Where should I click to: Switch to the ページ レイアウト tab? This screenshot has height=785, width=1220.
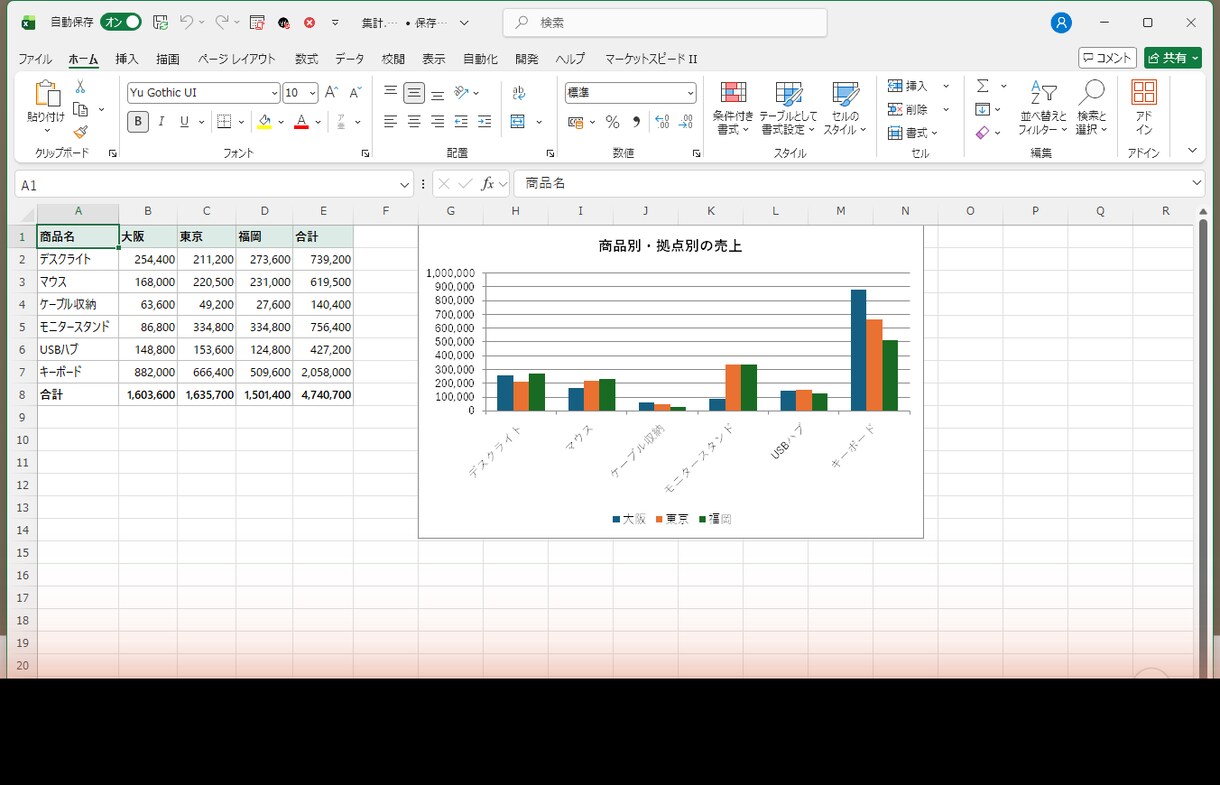coord(236,59)
